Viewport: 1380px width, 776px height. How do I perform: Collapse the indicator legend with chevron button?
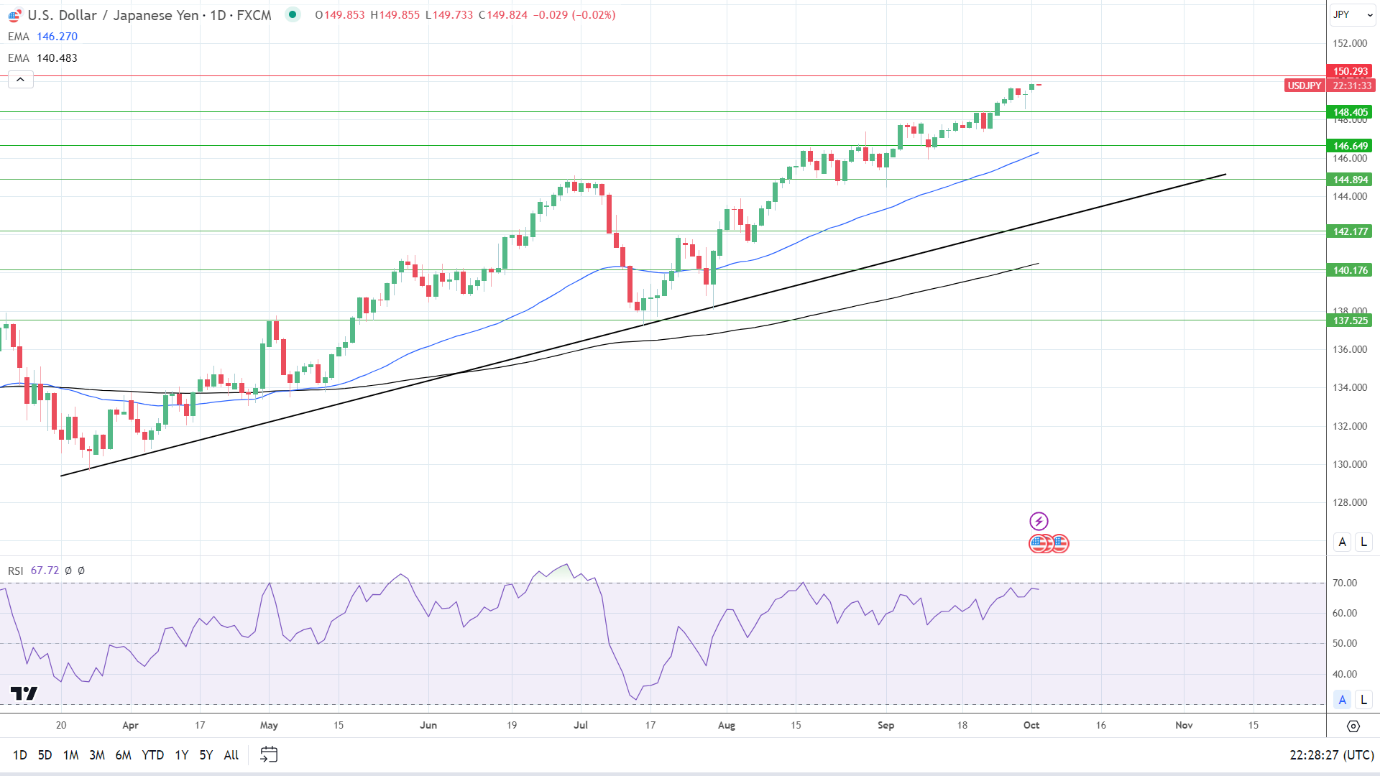pos(21,79)
